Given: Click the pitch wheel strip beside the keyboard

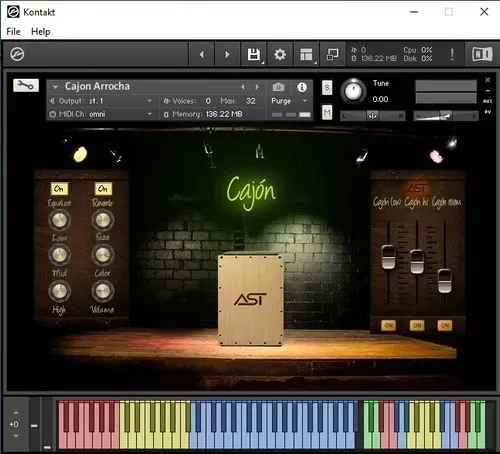Looking at the screenshot, I should pyautogui.click(x=34, y=425).
